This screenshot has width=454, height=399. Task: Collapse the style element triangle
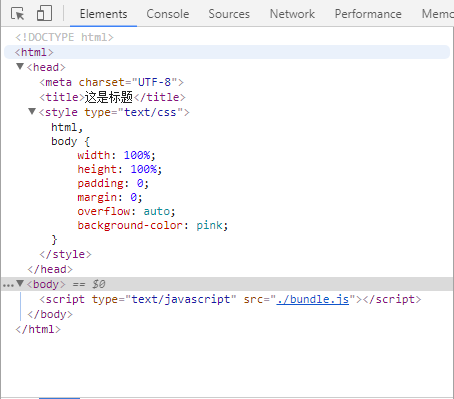coord(32,111)
